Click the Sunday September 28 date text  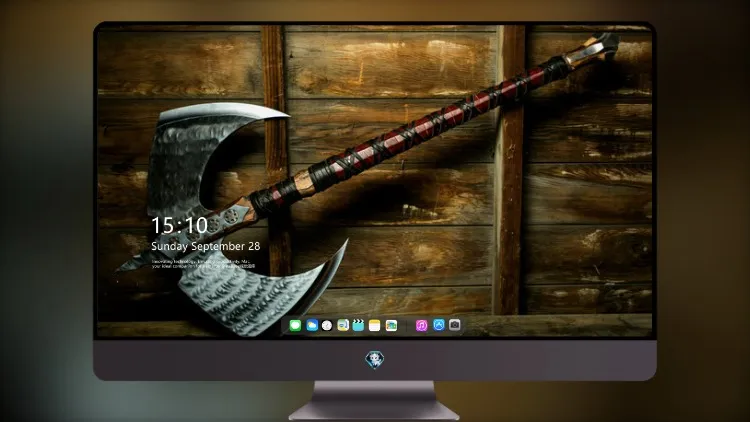(206, 246)
